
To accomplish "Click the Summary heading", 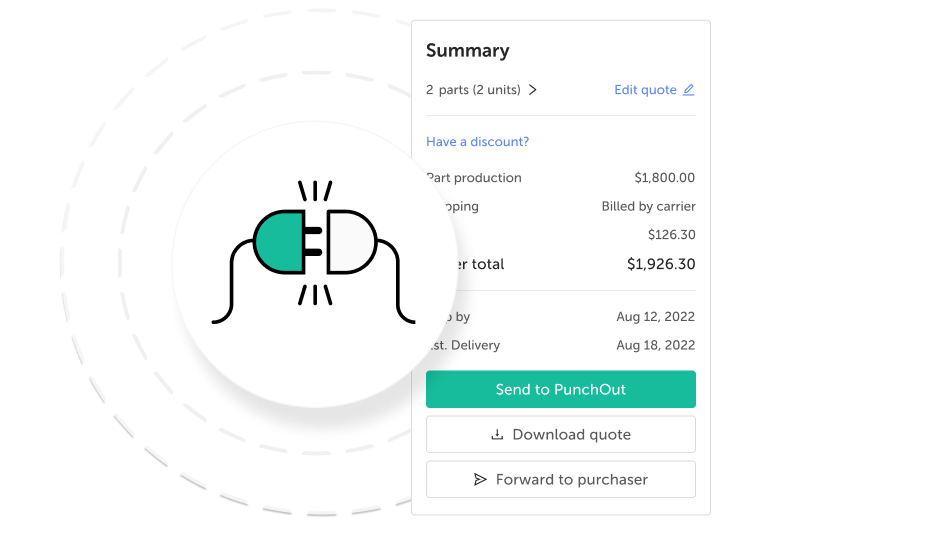I will point(467,51).
